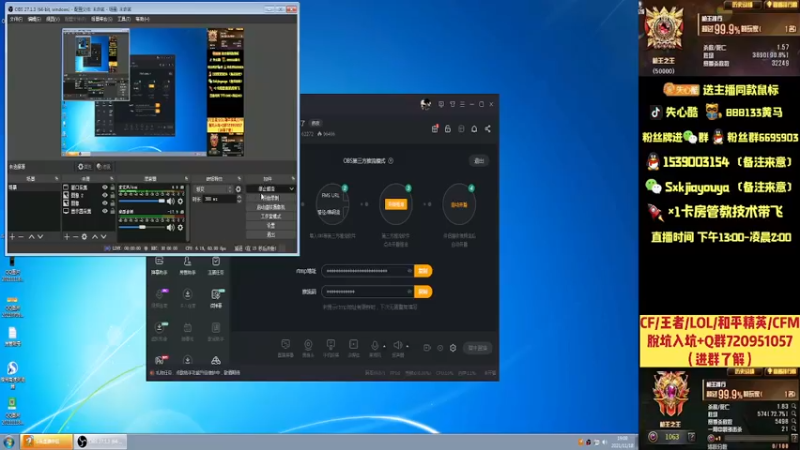Click microphone icon in streaming app toolbar
The height and width of the screenshot is (450, 800).
[374, 347]
